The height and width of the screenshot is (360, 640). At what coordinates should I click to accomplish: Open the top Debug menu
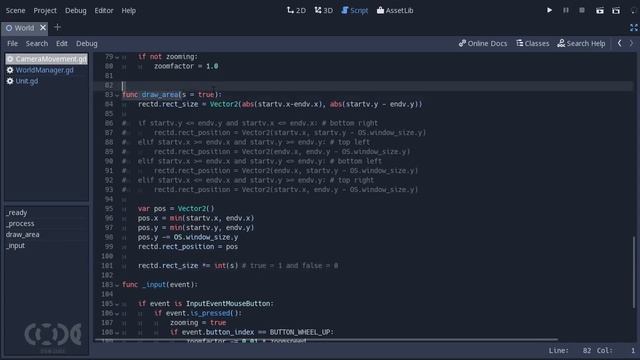(76, 11)
